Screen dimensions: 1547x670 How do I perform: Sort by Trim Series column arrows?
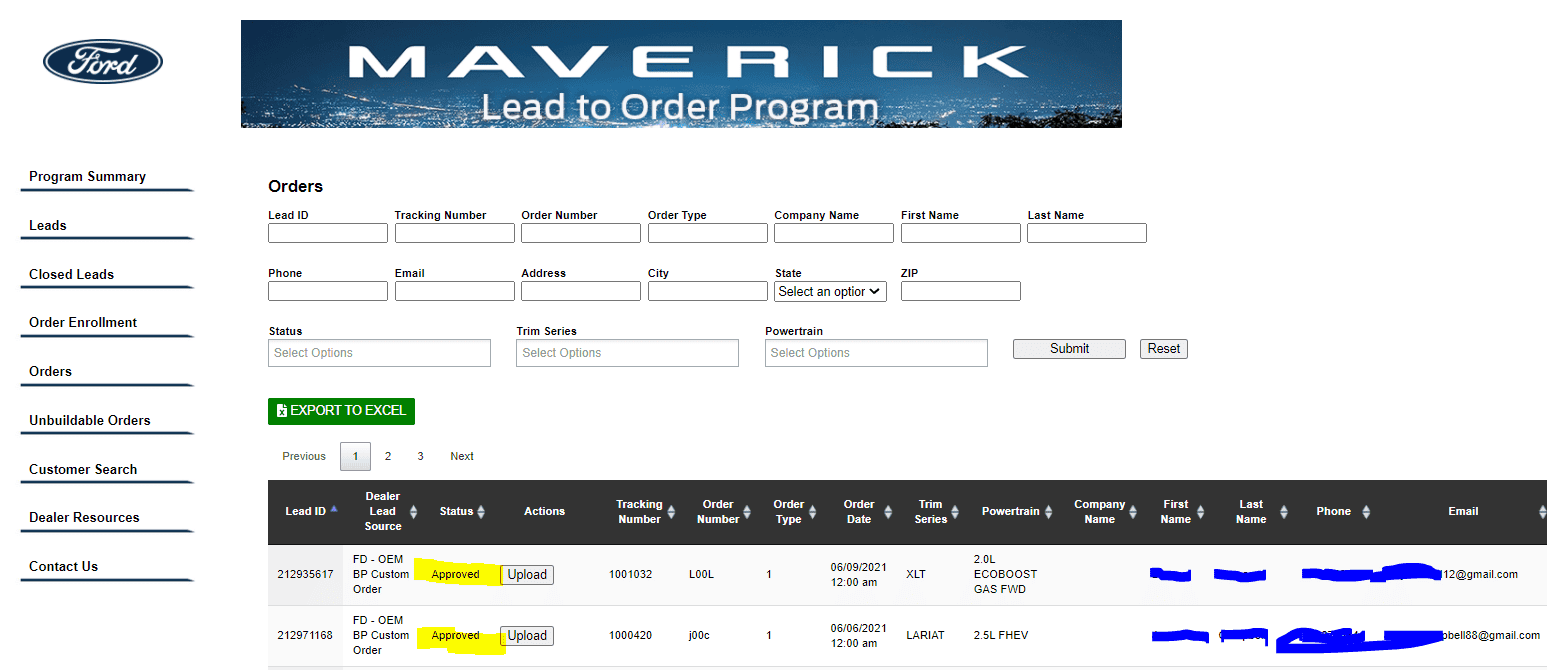(x=955, y=511)
